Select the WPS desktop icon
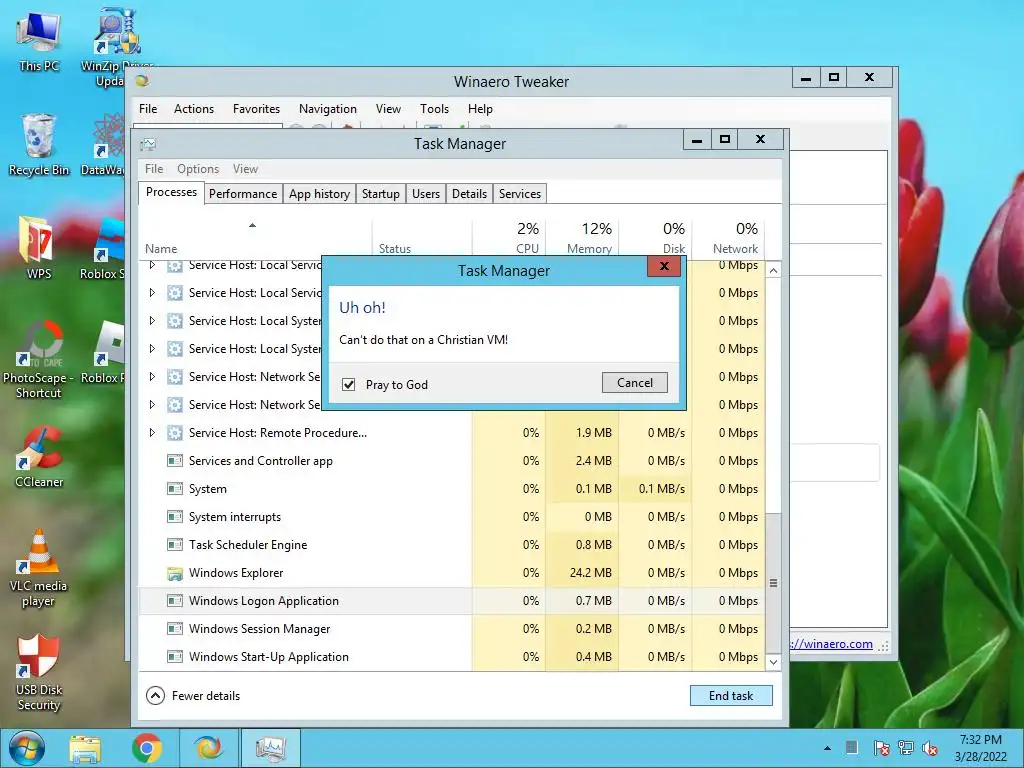 coord(39,248)
